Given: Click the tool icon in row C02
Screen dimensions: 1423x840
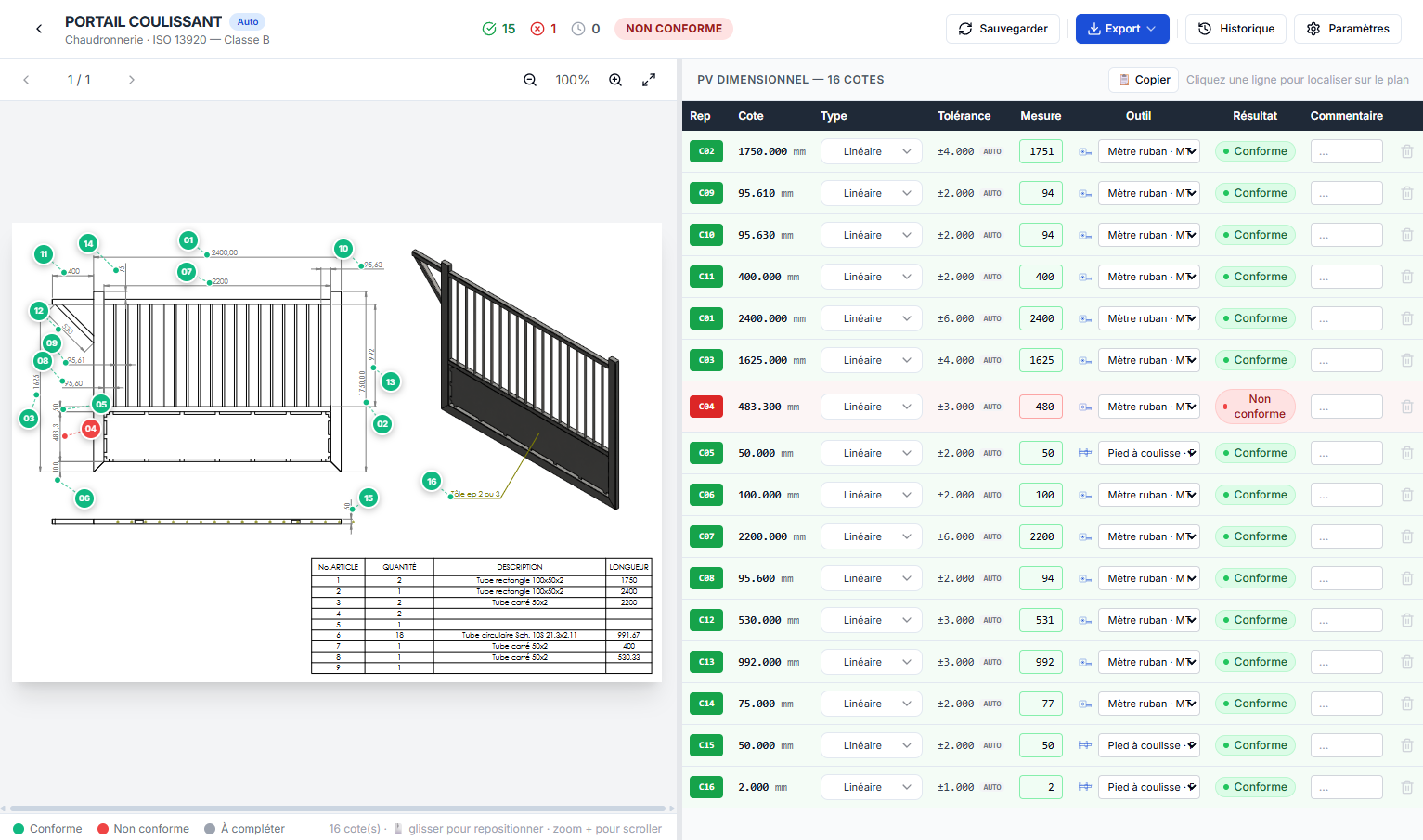Looking at the screenshot, I should (1084, 151).
